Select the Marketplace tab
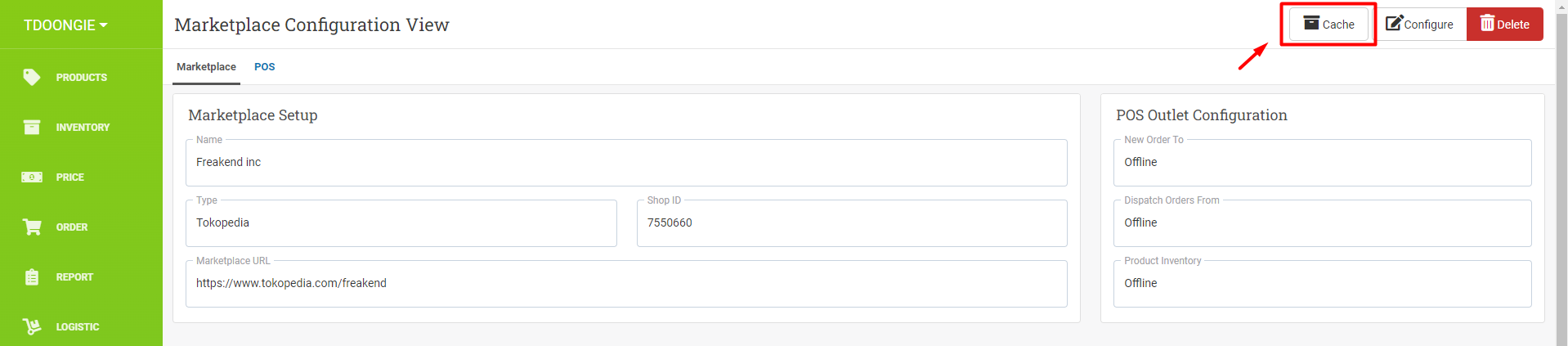The height and width of the screenshot is (346, 1568). [206, 67]
